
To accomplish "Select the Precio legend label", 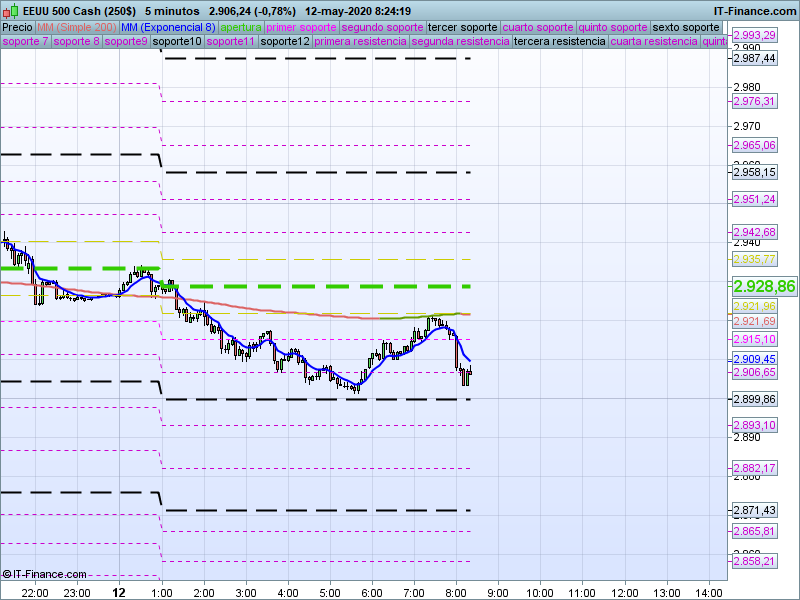I will [17, 27].
